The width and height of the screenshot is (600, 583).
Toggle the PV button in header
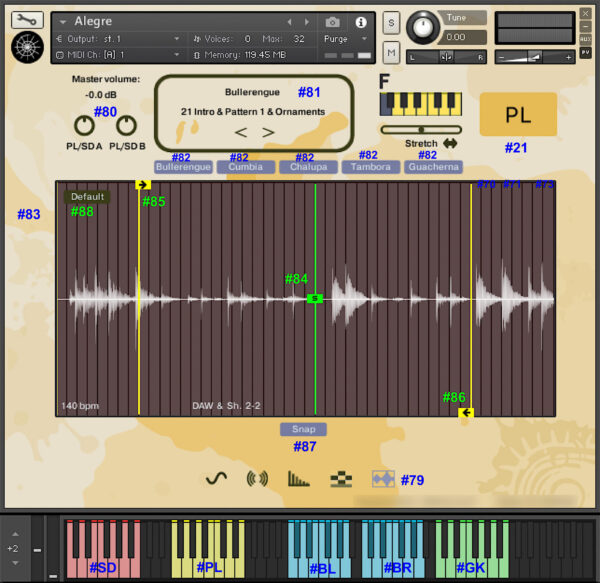[585, 52]
